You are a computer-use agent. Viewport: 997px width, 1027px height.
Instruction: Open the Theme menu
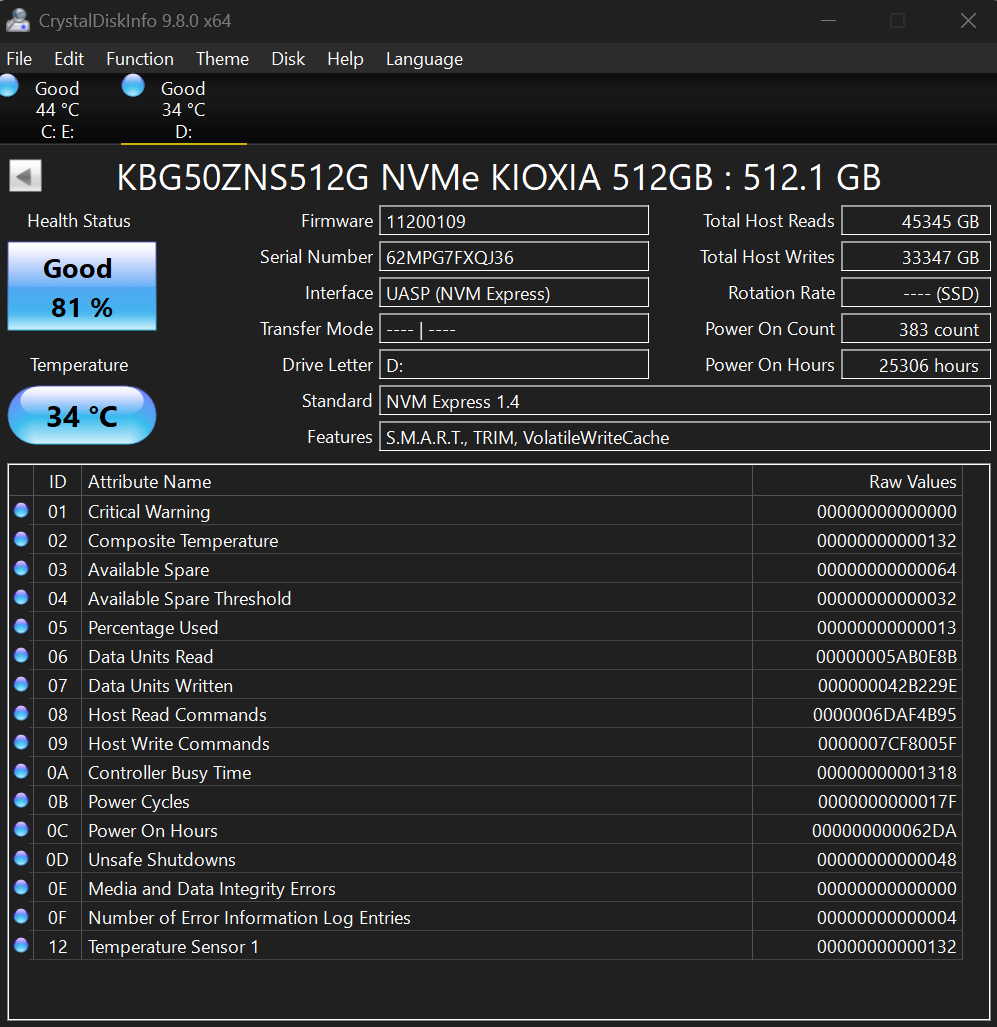coord(222,59)
